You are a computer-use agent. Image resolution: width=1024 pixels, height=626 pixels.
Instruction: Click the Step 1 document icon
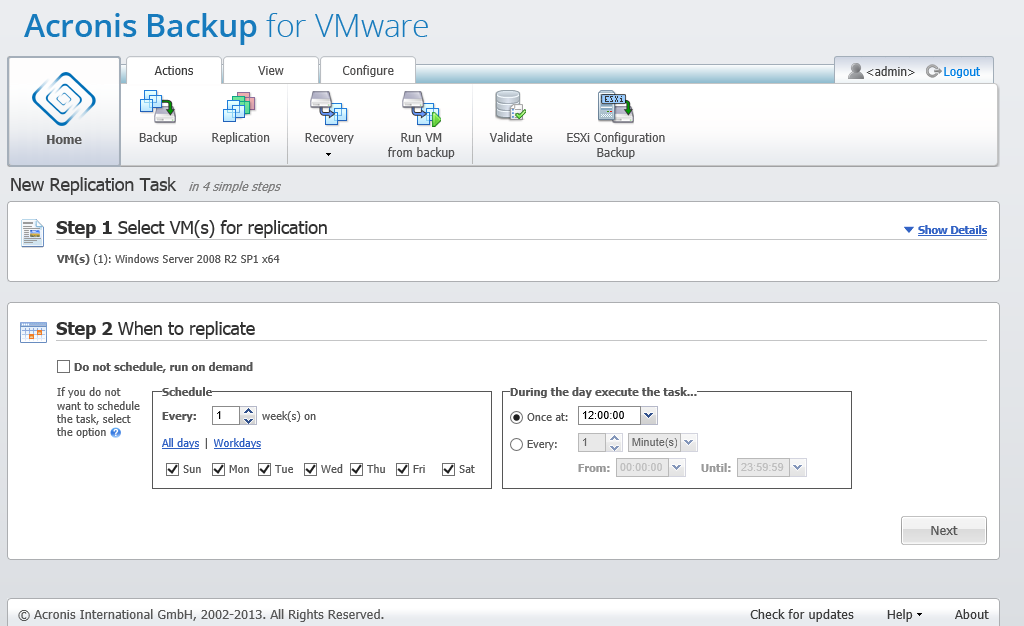coord(32,233)
